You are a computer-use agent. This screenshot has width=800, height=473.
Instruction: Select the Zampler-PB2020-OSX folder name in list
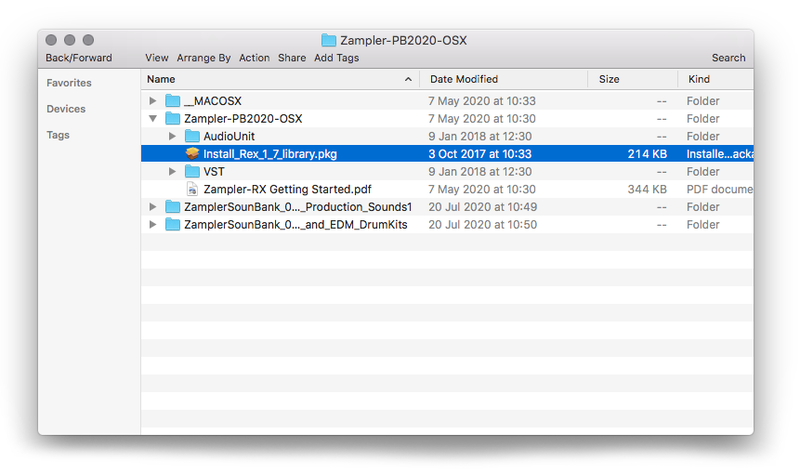[x=243, y=118]
